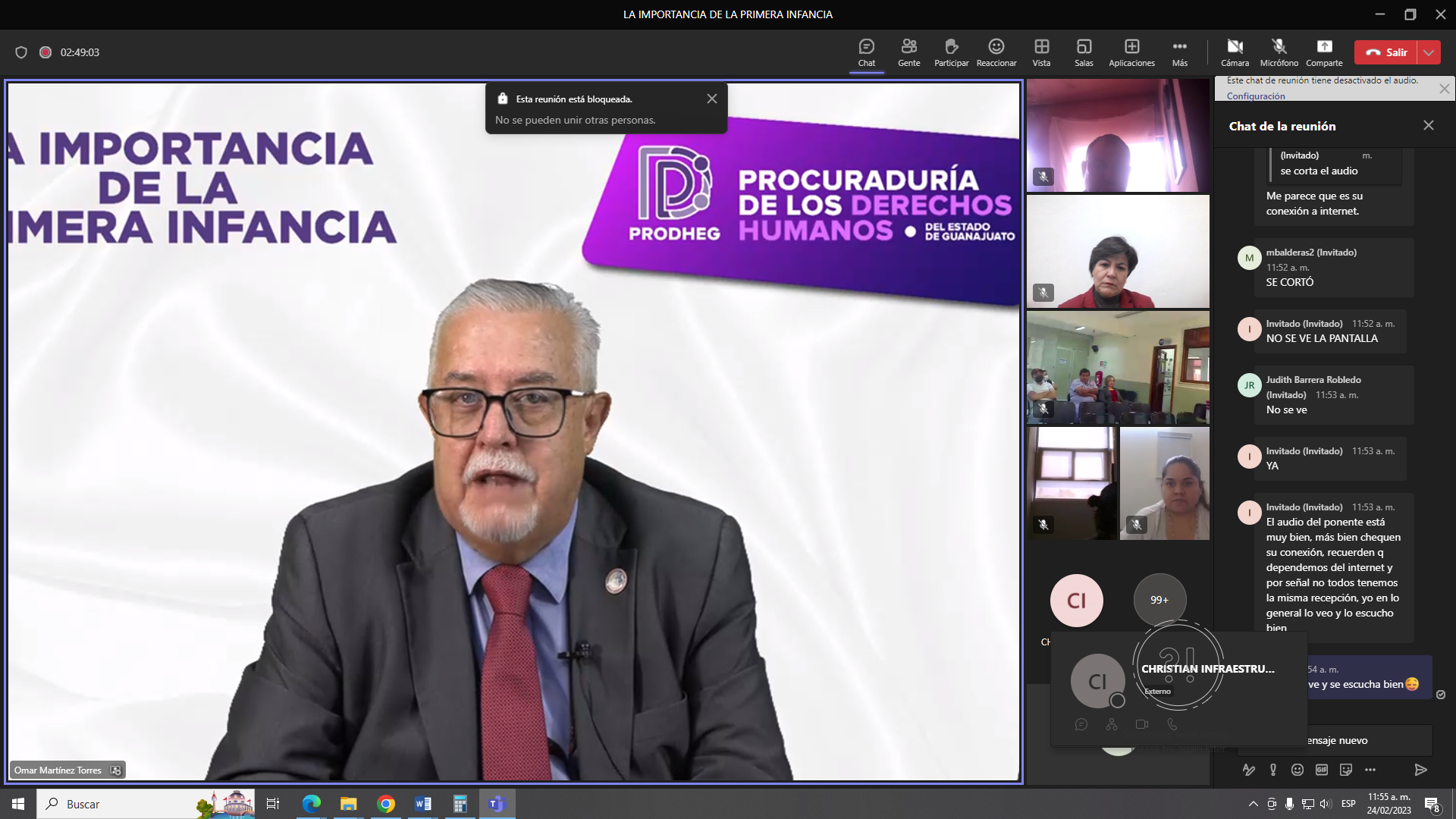1456x819 pixels.
Task: Start chat from Christian contact card
Action: [1081, 724]
